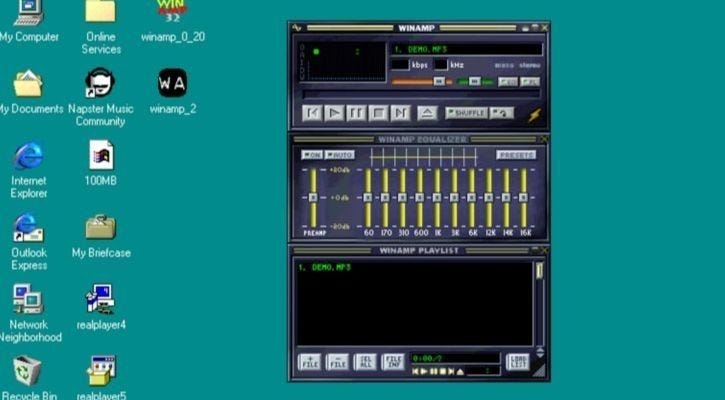Toggle the PL playlist button in main window
Viewport: 725px width, 400px height.
pos(530,82)
